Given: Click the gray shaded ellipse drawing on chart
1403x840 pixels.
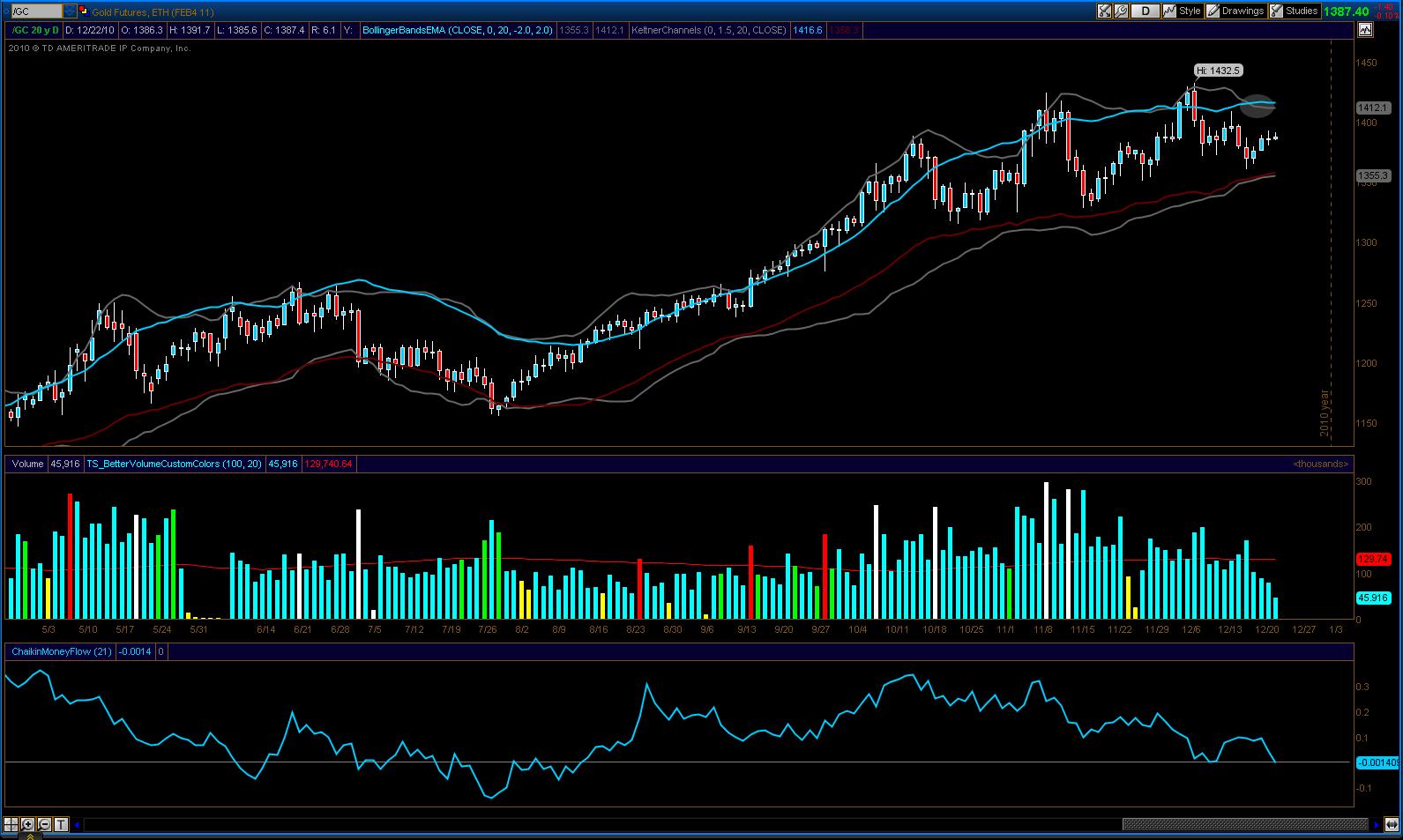Looking at the screenshot, I should pos(1257,106).
